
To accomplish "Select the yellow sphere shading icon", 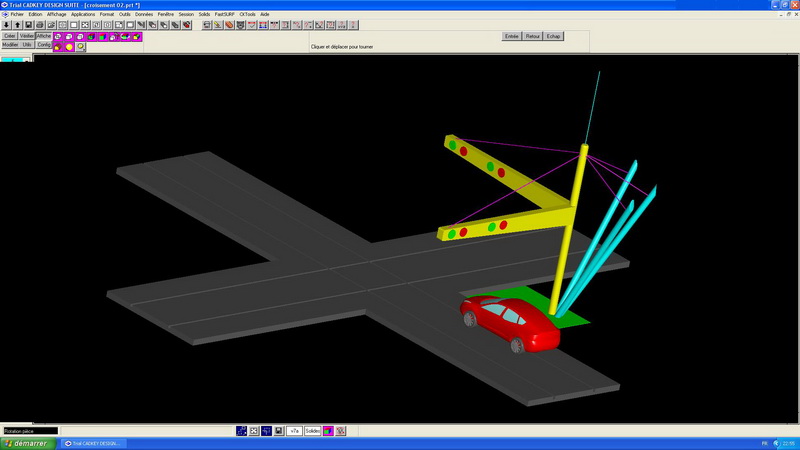I will point(69,47).
